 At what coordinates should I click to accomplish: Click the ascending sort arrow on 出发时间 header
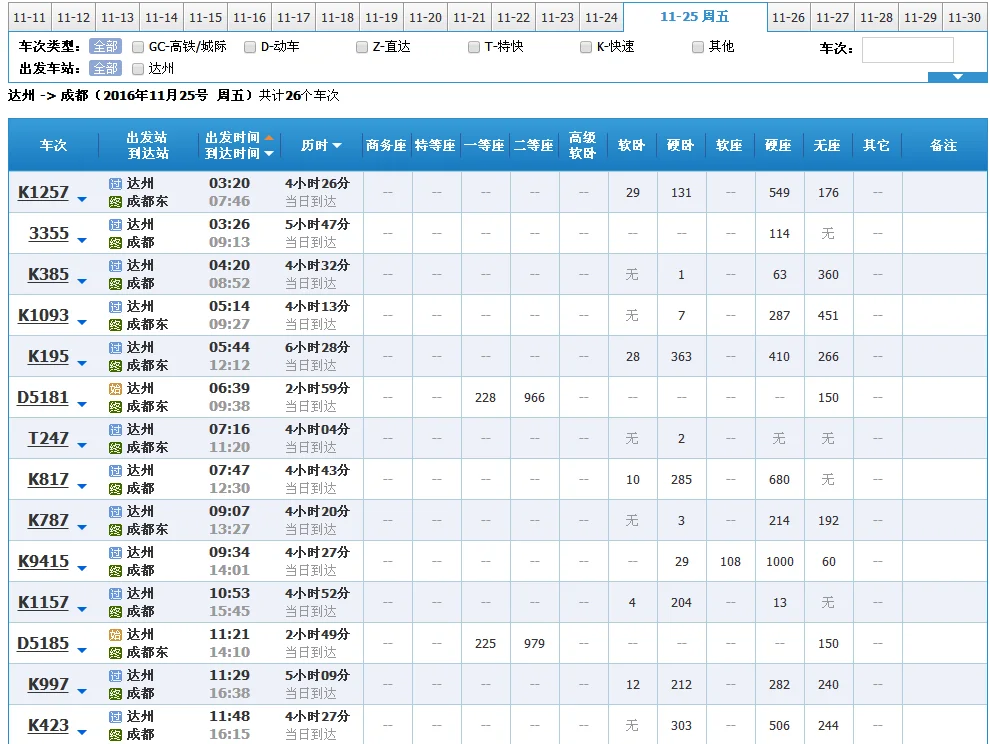[268, 138]
